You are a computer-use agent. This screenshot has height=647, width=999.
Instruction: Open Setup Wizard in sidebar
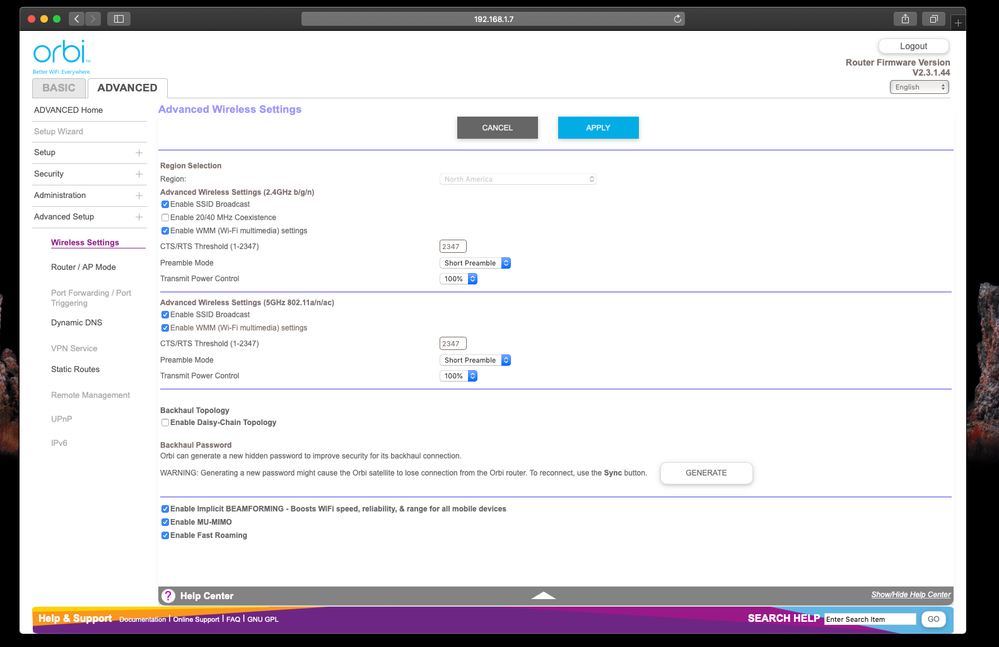pos(59,131)
